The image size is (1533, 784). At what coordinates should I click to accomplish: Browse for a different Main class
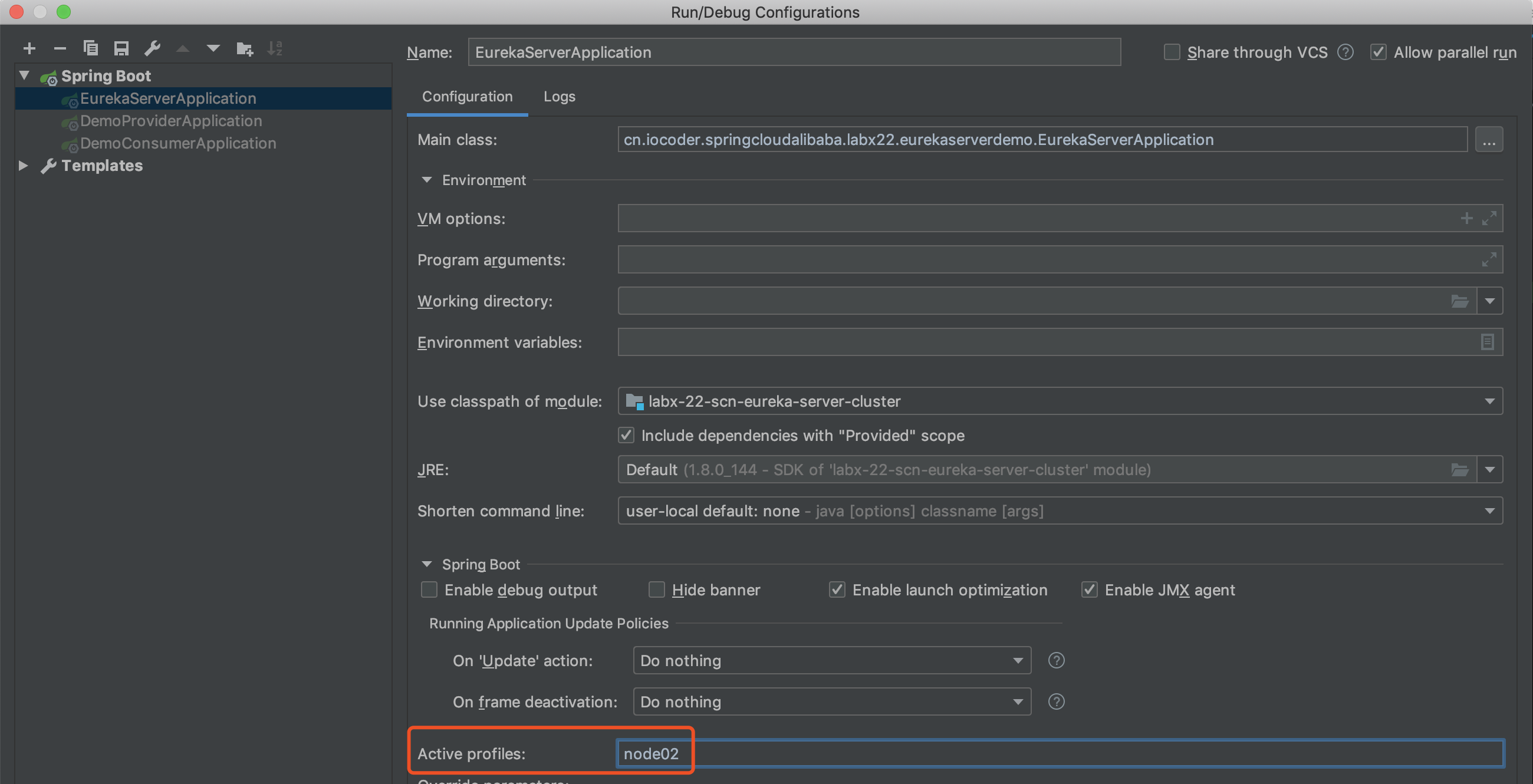click(x=1489, y=139)
